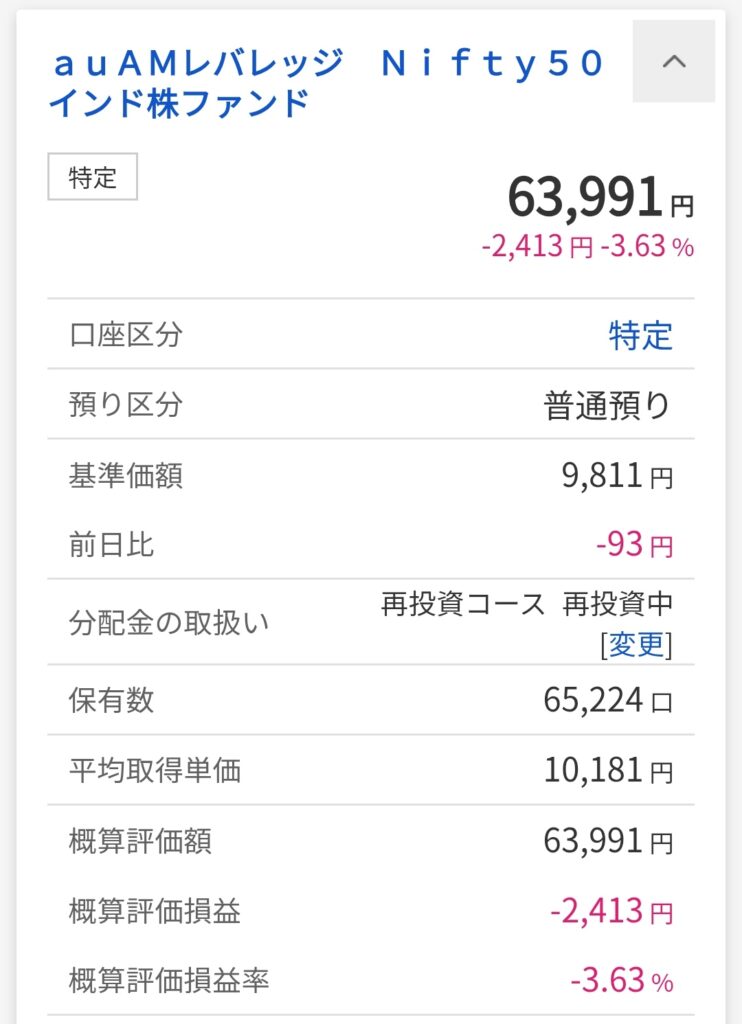742x1024 pixels.
Task: Click the 普通預り value text
Action: tap(606, 405)
